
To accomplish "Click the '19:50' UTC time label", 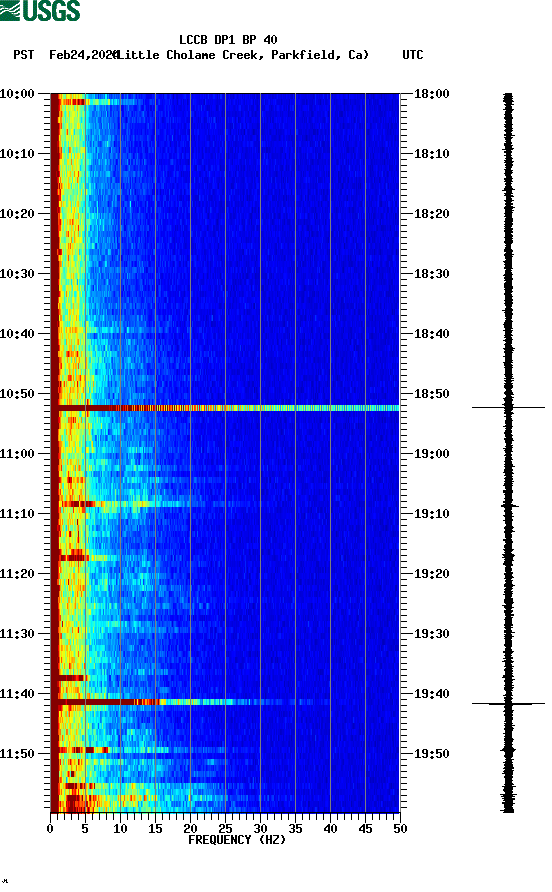I will 432,754.
